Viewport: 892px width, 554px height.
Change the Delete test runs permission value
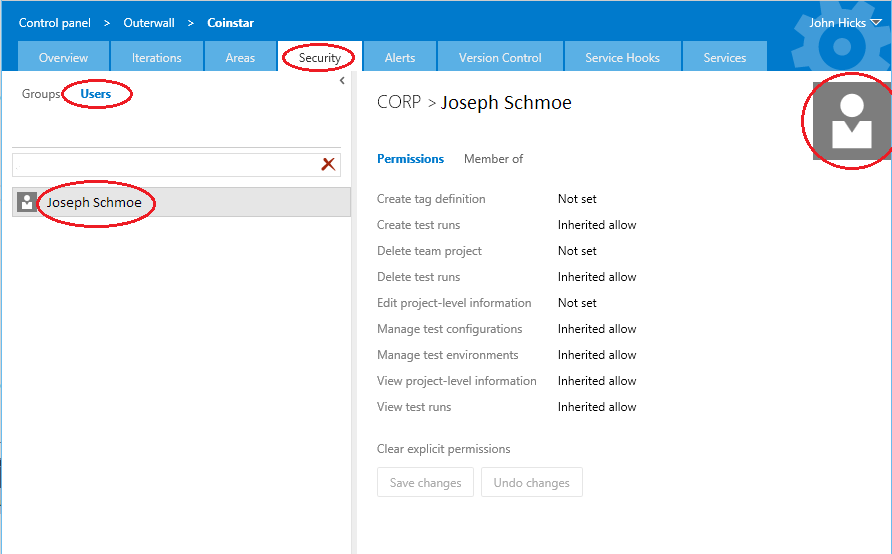coord(597,277)
